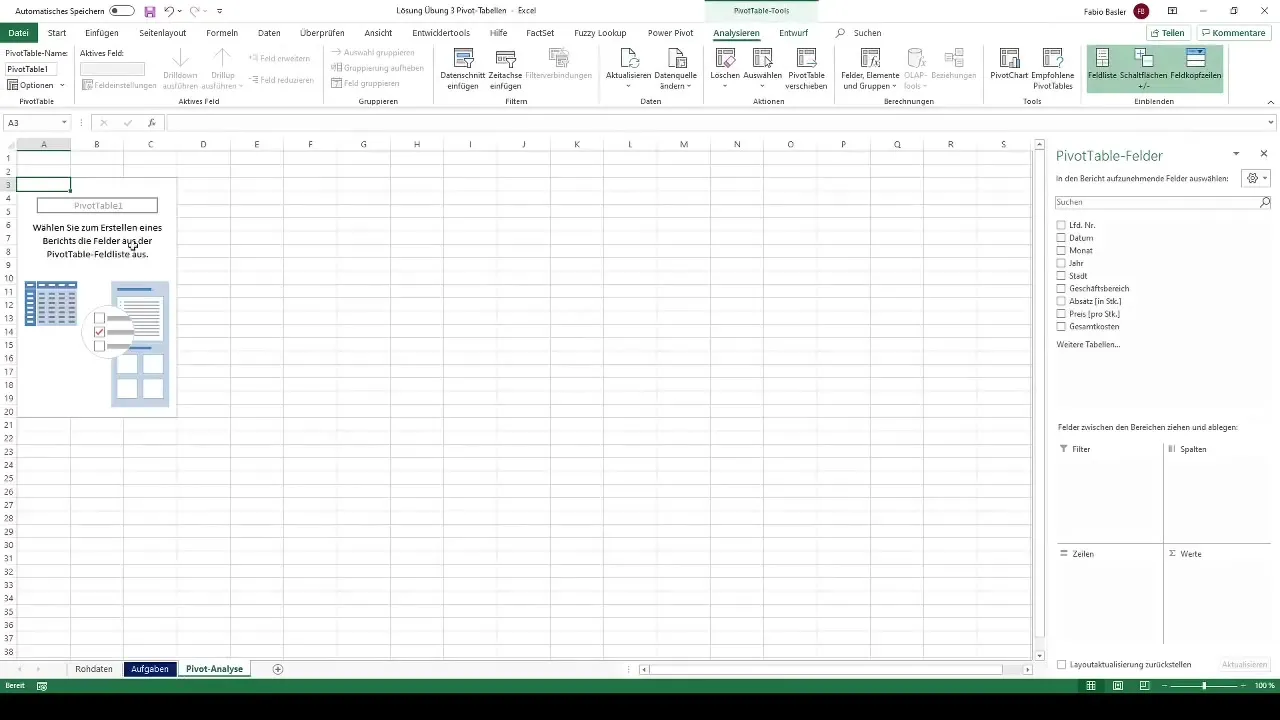
Task: Check the Absatz [in Stk.] field
Action: [1062, 301]
